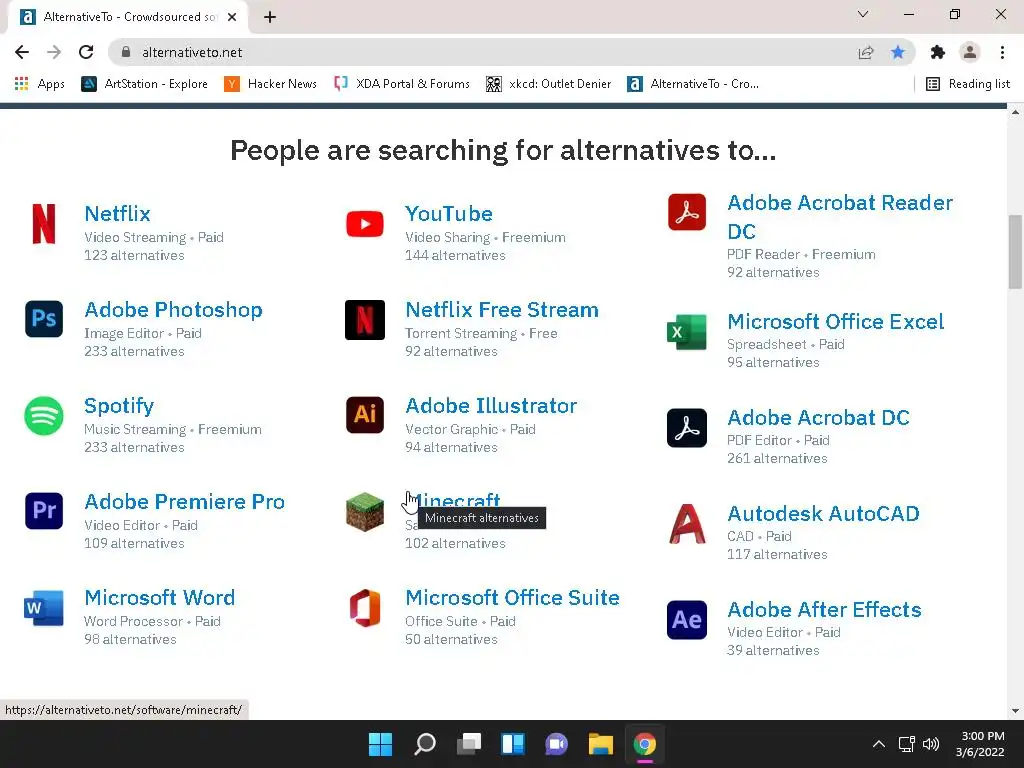The width and height of the screenshot is (1024, 768).
Task: Open Hacker News bookmark
Action: click(270, 84)
